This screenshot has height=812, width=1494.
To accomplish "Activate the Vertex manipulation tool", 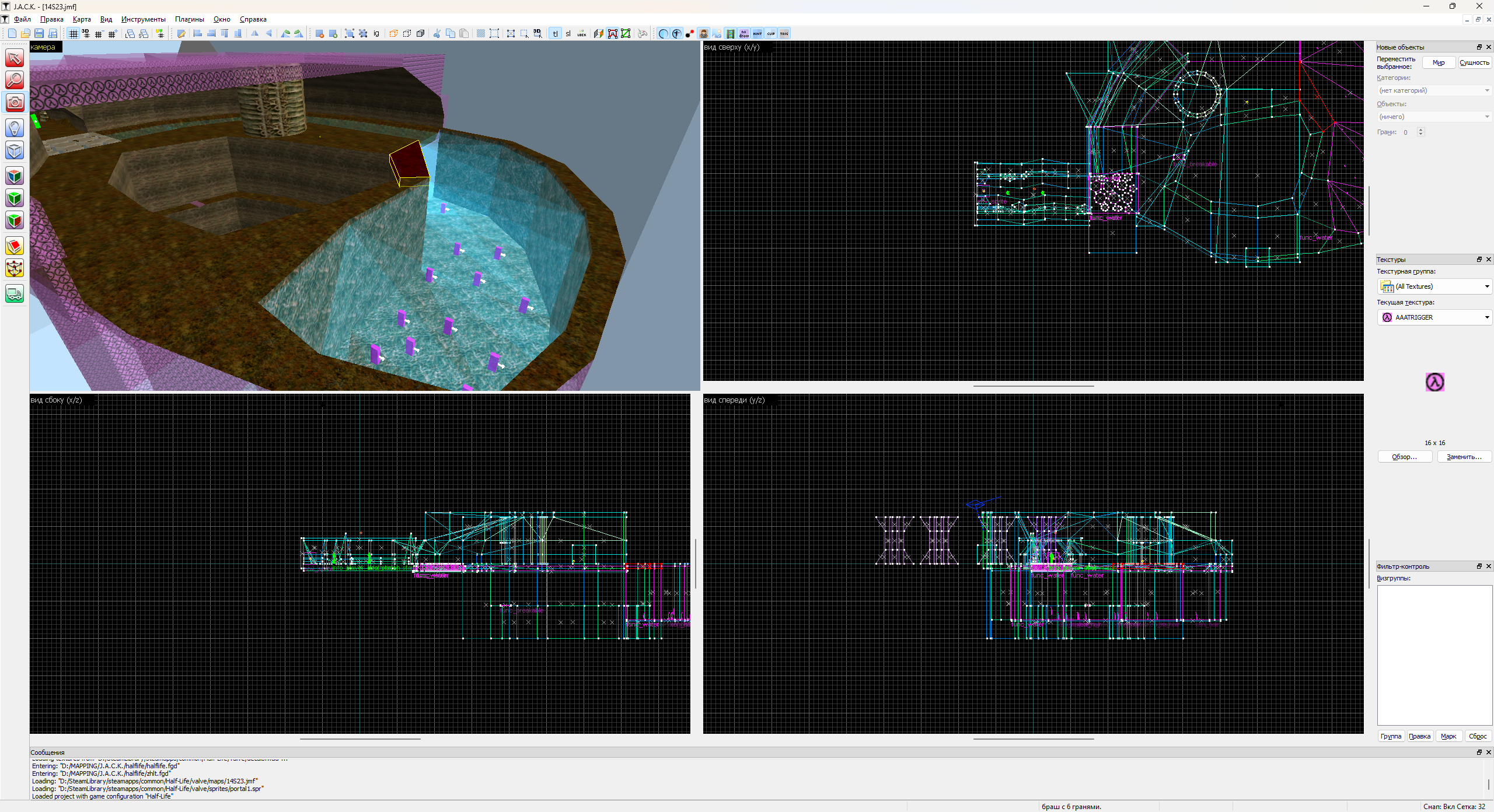I will click(15, 269).
